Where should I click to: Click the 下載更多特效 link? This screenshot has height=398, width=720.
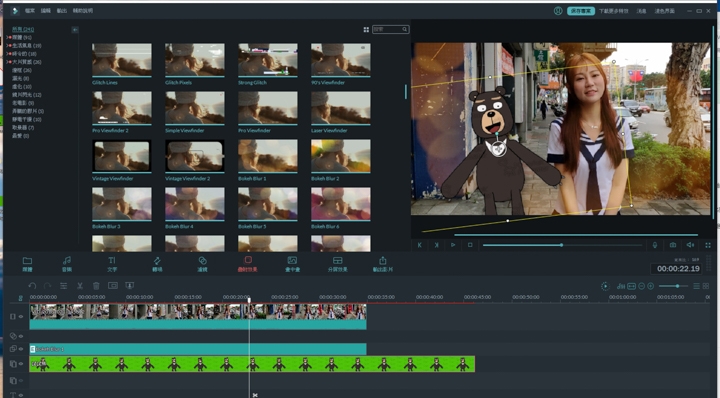coord(613,11)
